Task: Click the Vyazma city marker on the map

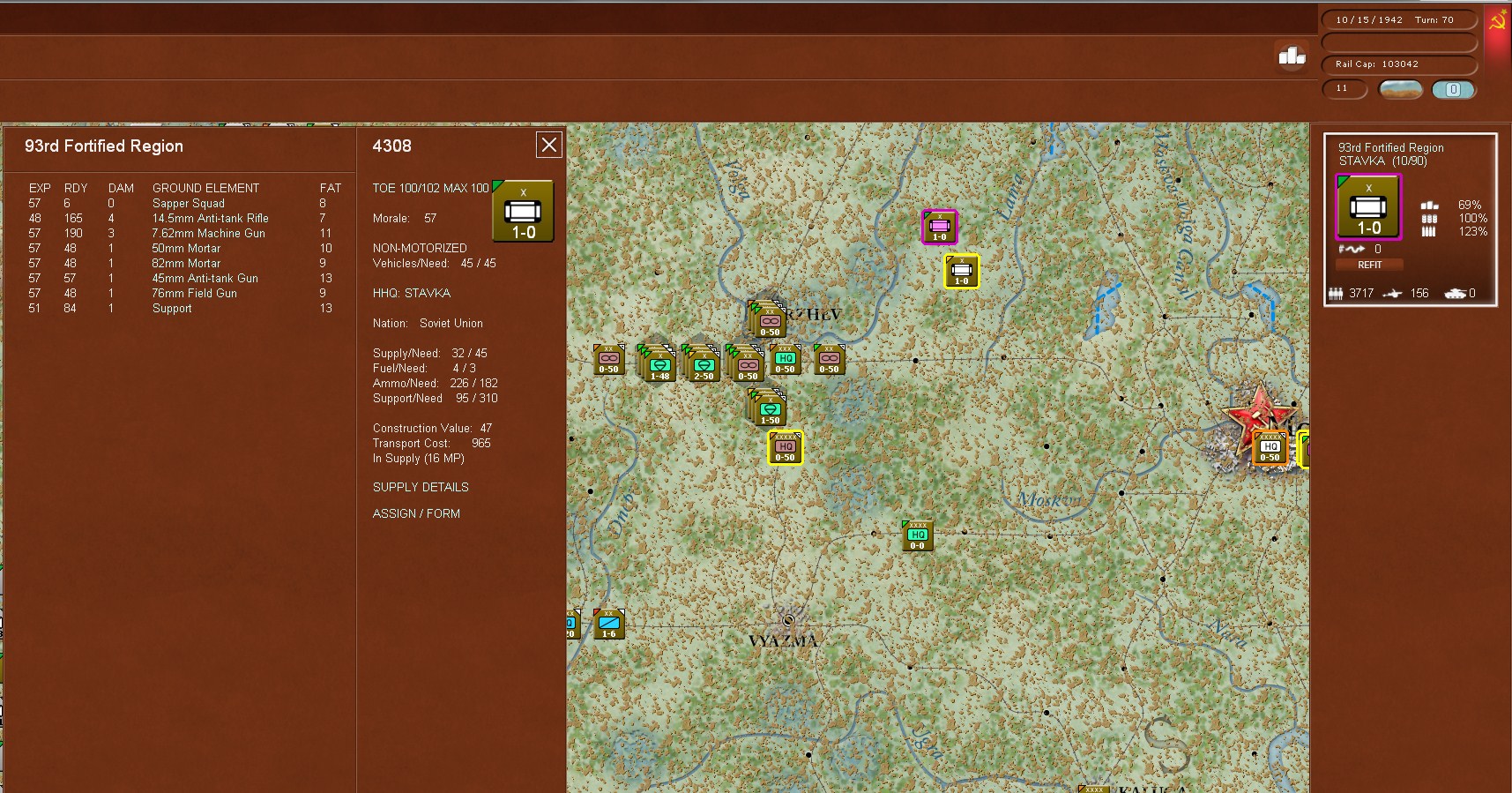Action: coord(788,620)
